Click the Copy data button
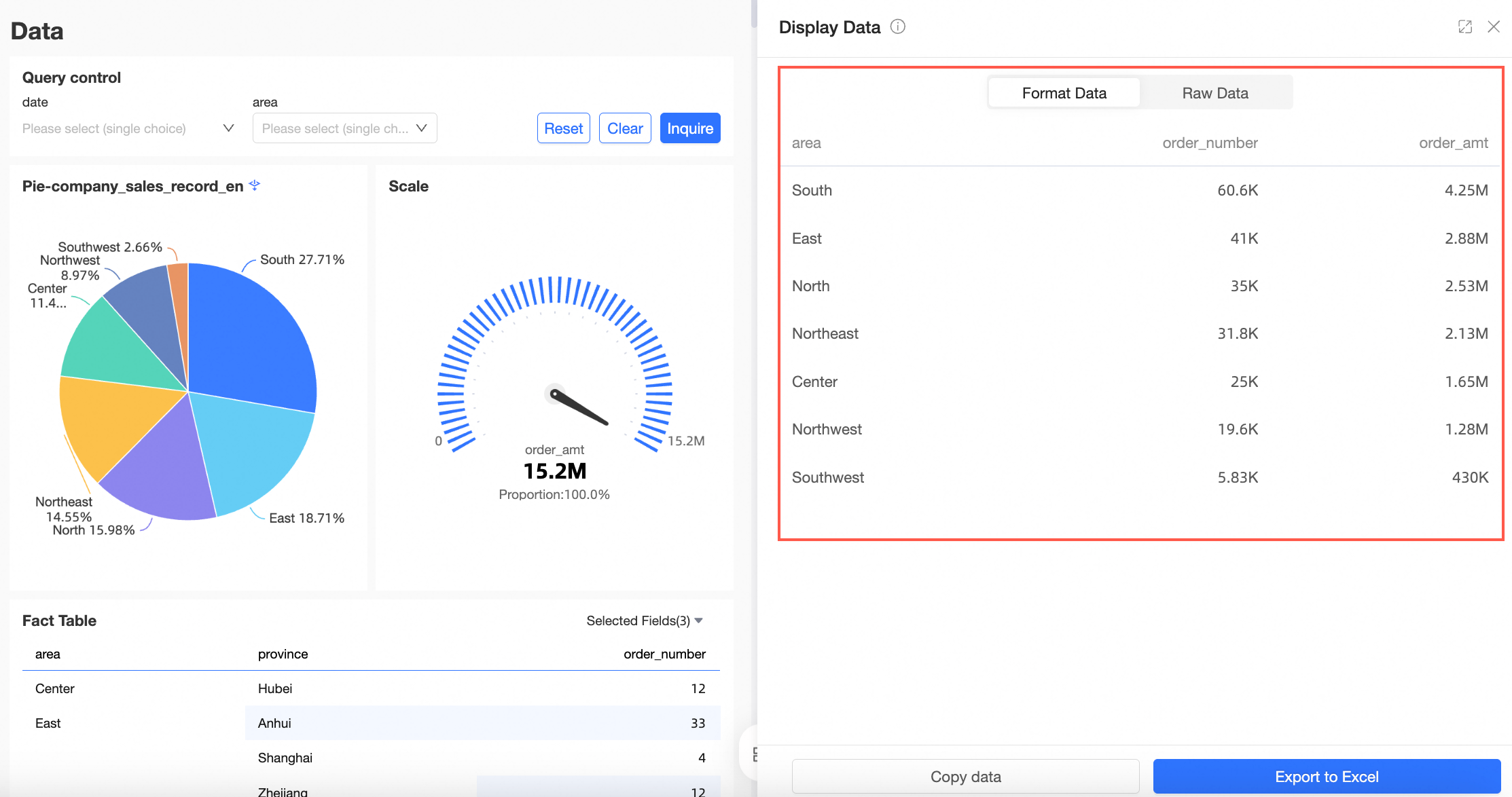This screenshot has width=1512, height=797. [965, 777]
